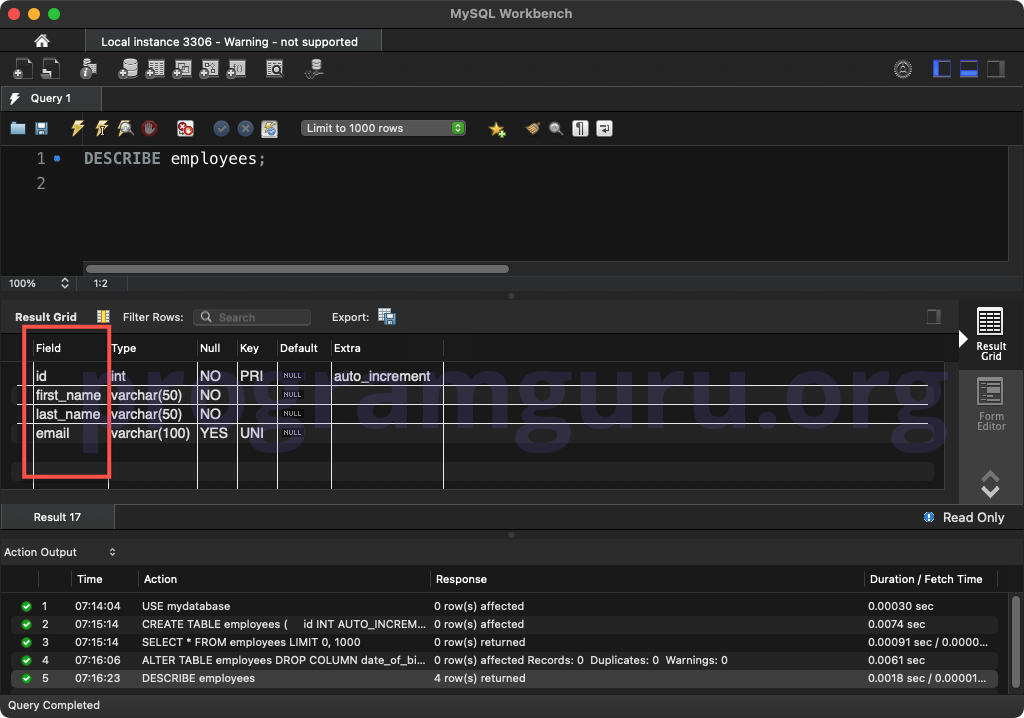Viewport: 1024px width, 718px height.
Task: Open the Beautify/Reformat script icon
Action: (x=532, y=128)
